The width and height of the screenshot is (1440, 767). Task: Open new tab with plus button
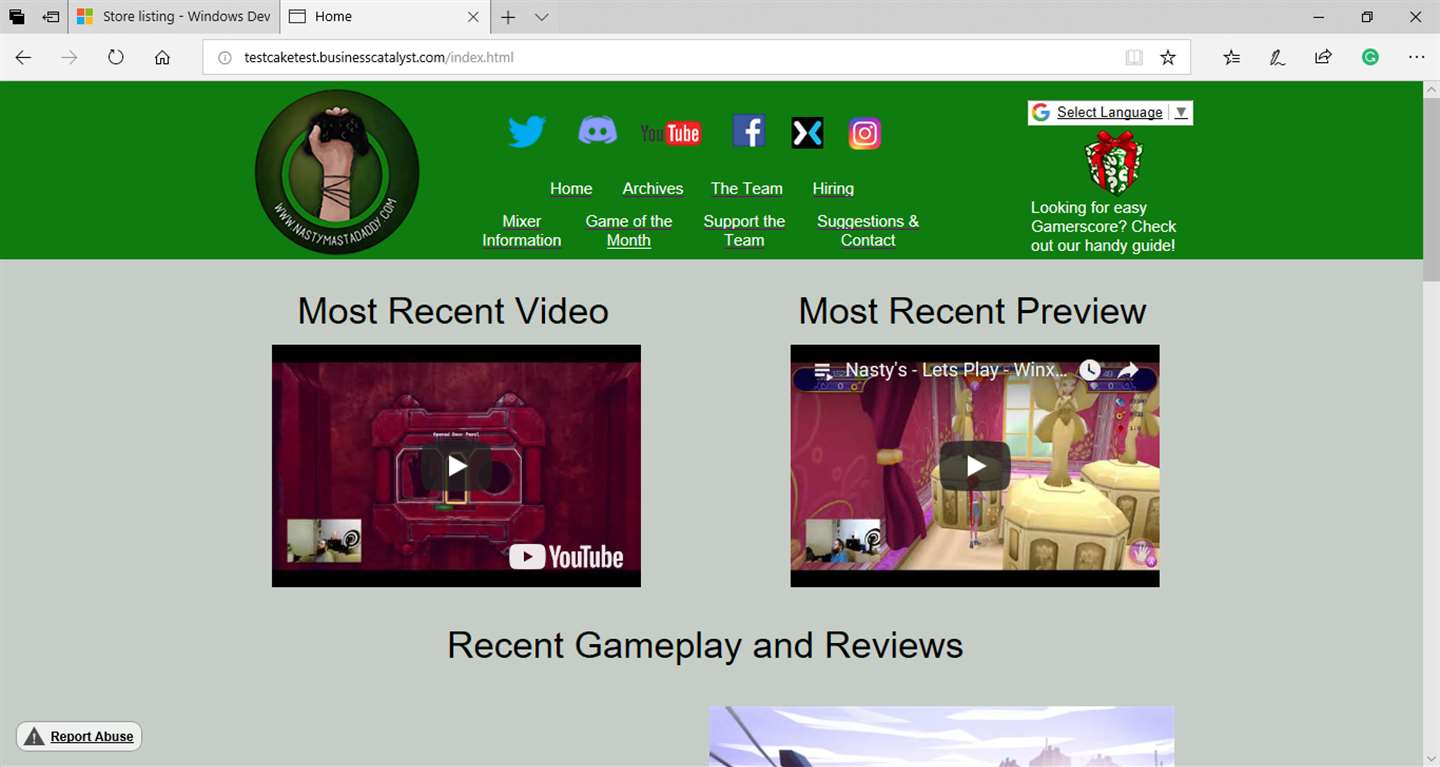tap(508, 17)
